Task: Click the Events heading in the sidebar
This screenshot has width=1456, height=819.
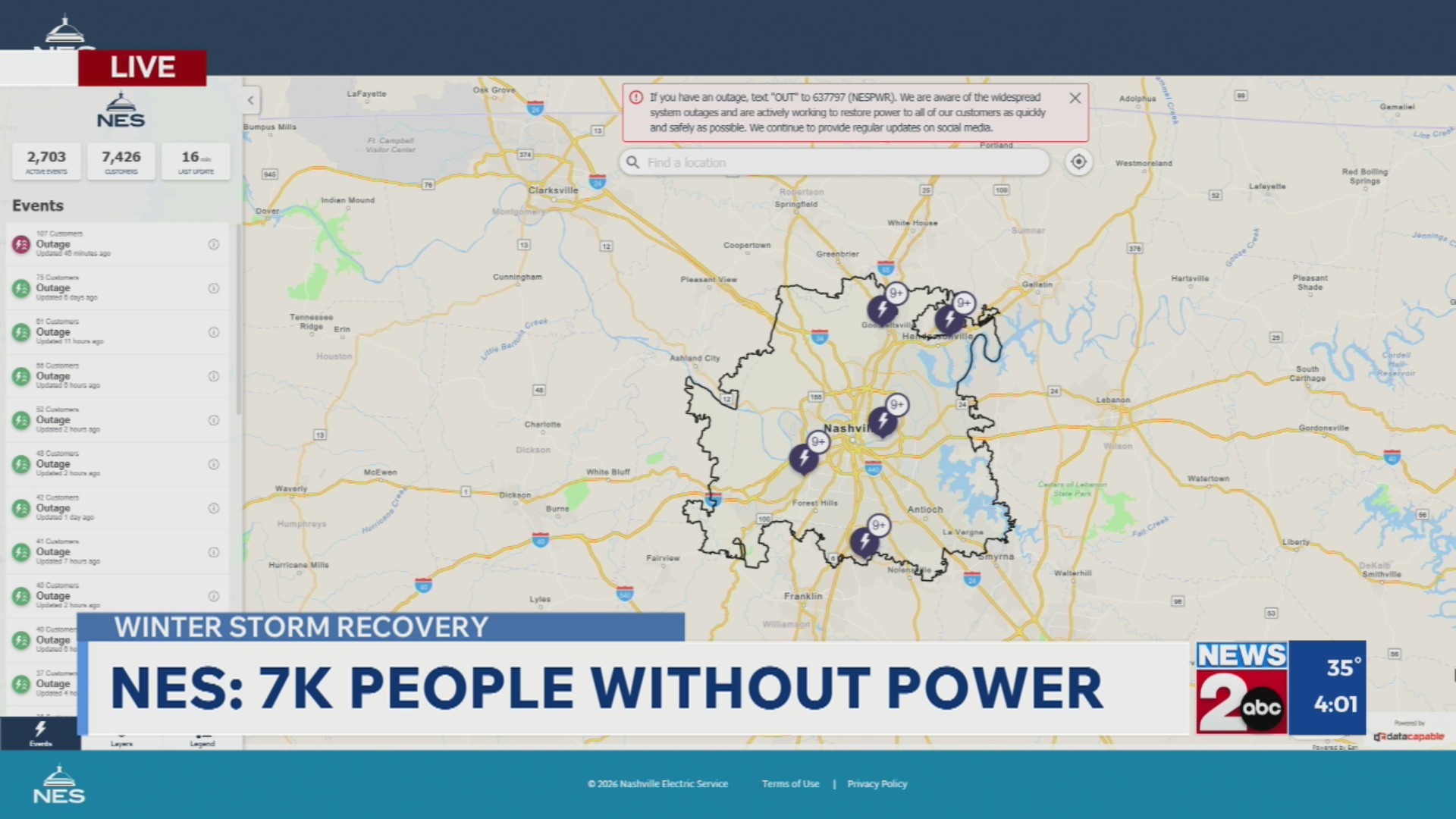Action: [x=38, y=206]
